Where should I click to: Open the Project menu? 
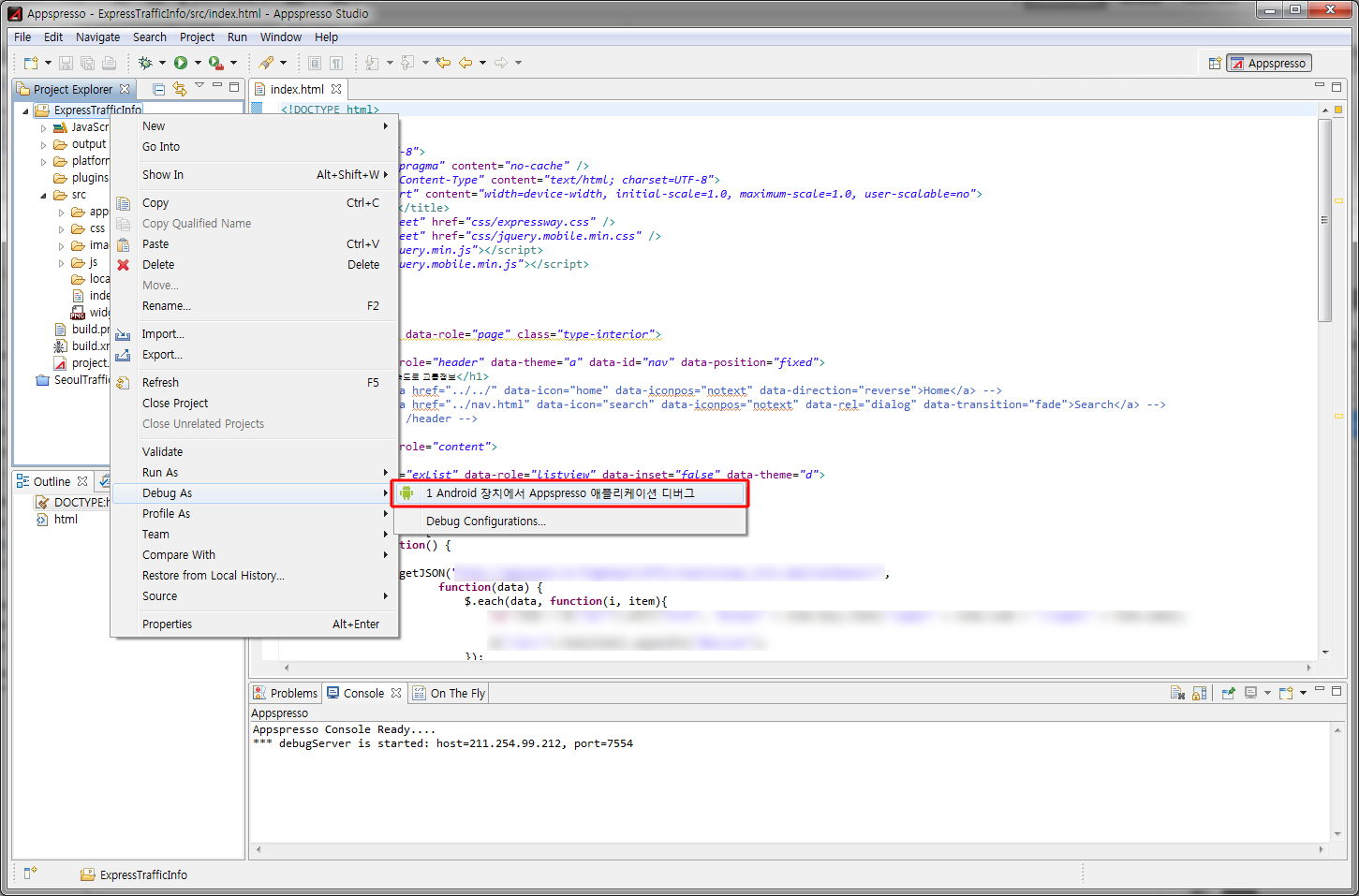[197, 37]
